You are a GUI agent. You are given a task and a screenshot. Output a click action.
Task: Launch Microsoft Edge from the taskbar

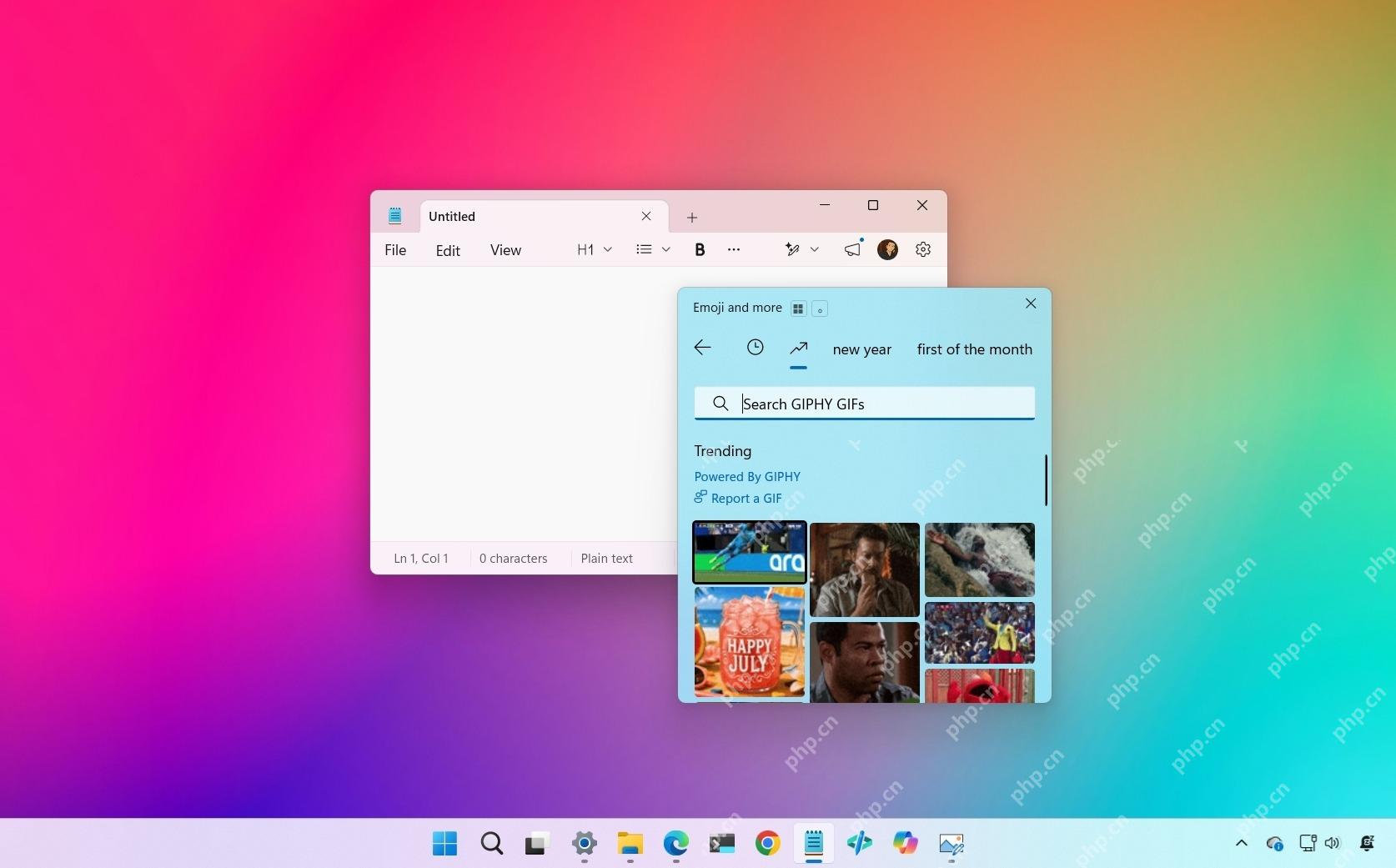click(676, 844)
